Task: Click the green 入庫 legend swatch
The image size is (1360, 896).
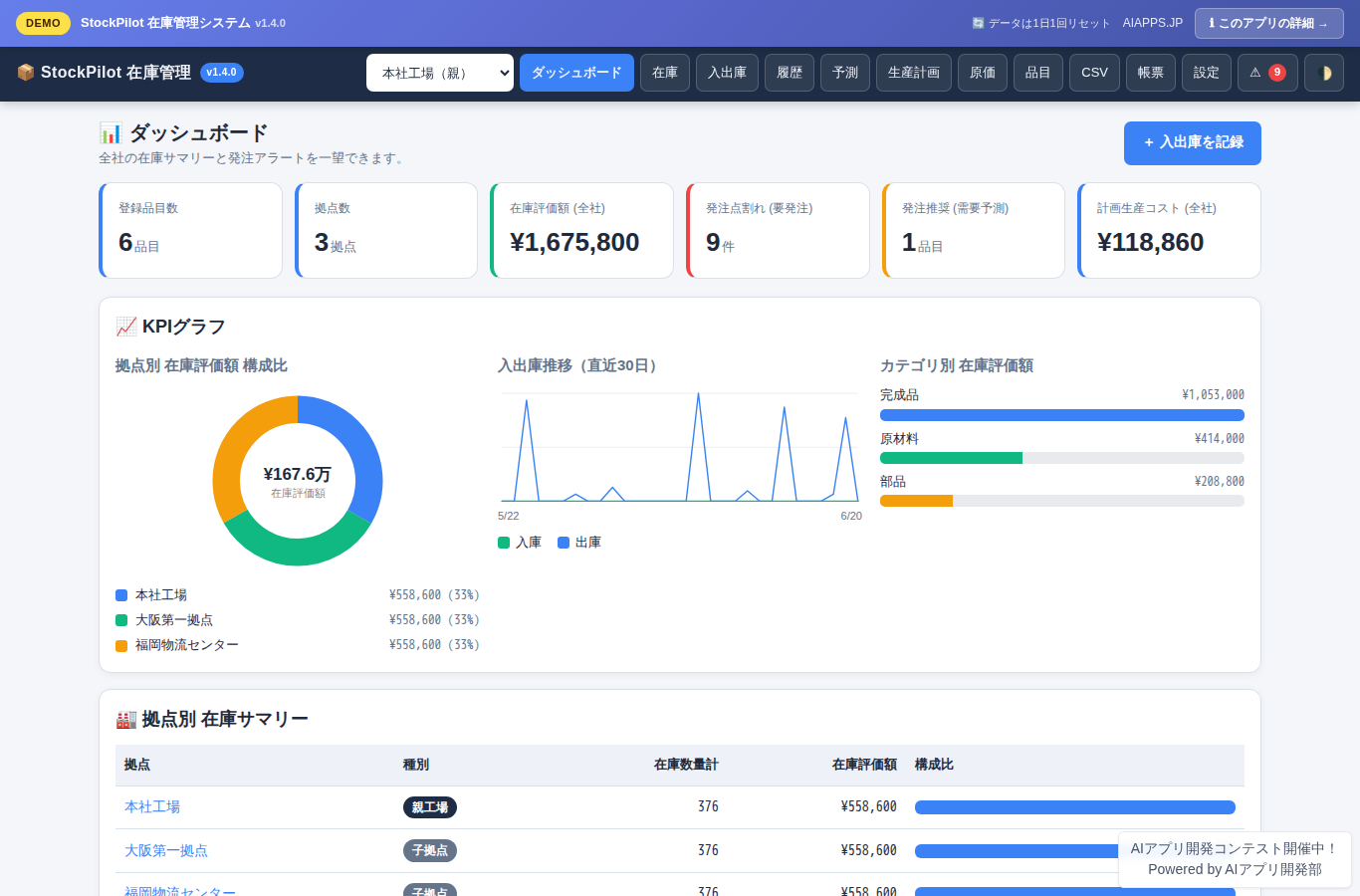Action: pyautogui.click(x=504, y=543)
